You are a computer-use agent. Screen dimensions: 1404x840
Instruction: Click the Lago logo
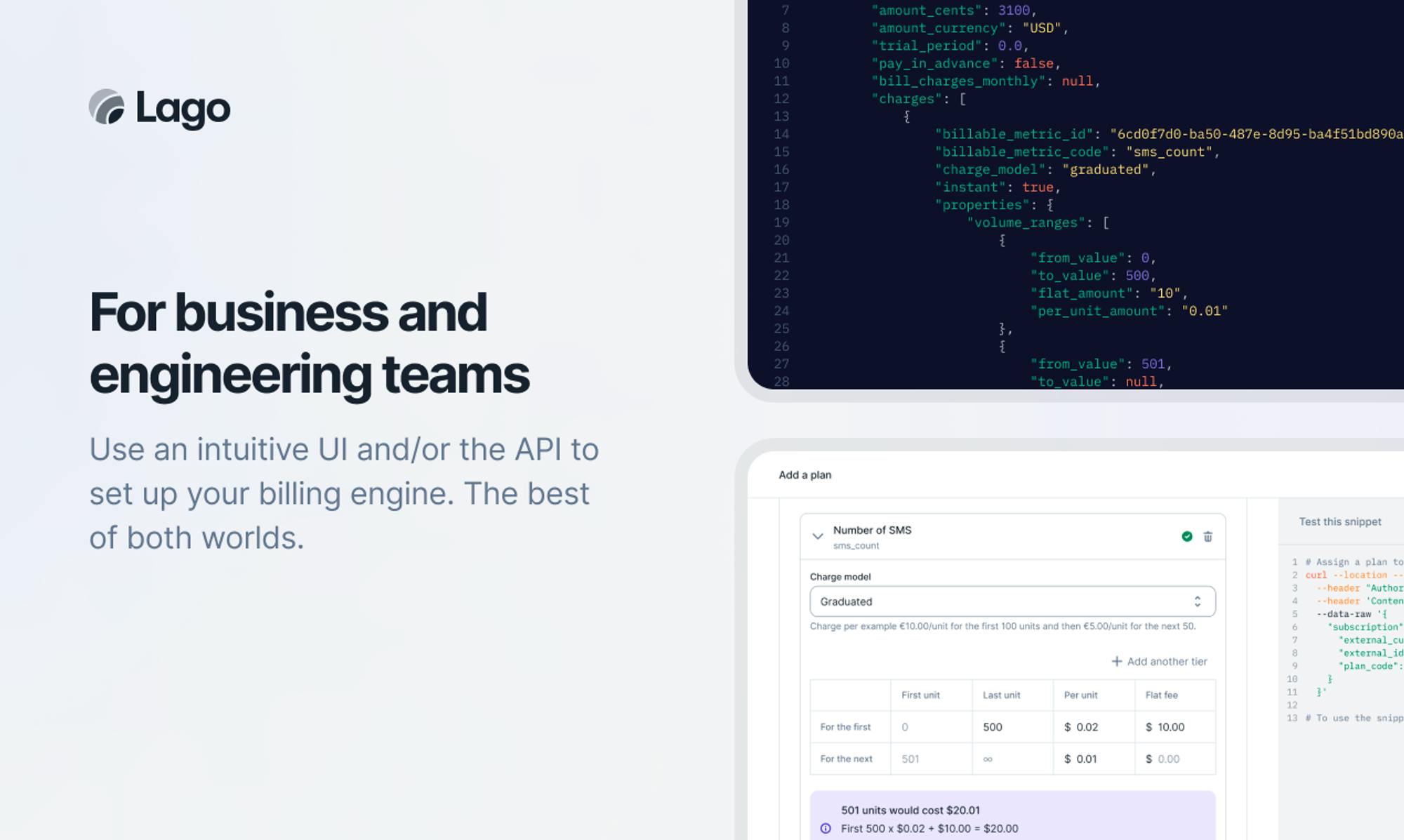pos(159,108)
